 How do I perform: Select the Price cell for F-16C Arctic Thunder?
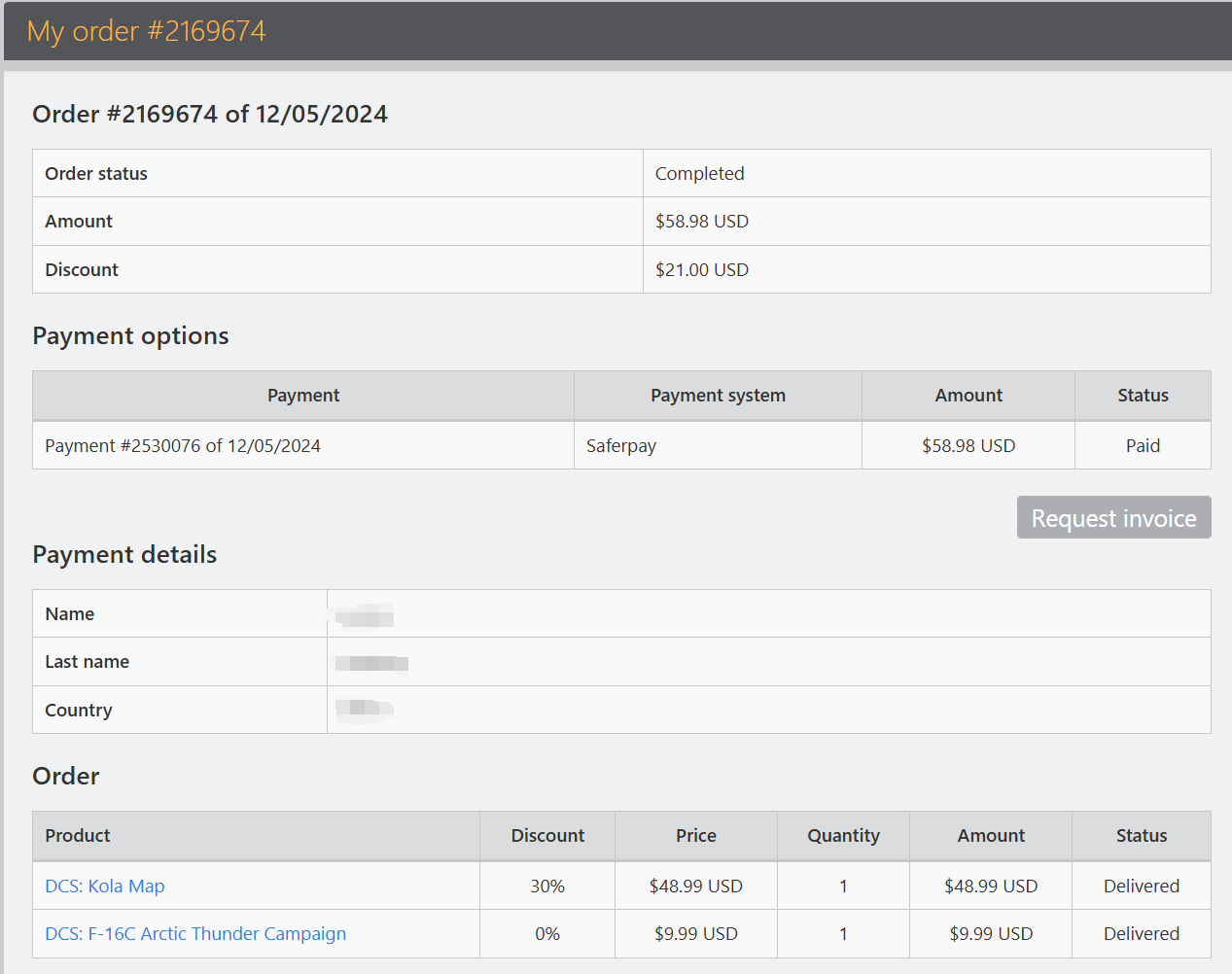click(x=696, y=933)
